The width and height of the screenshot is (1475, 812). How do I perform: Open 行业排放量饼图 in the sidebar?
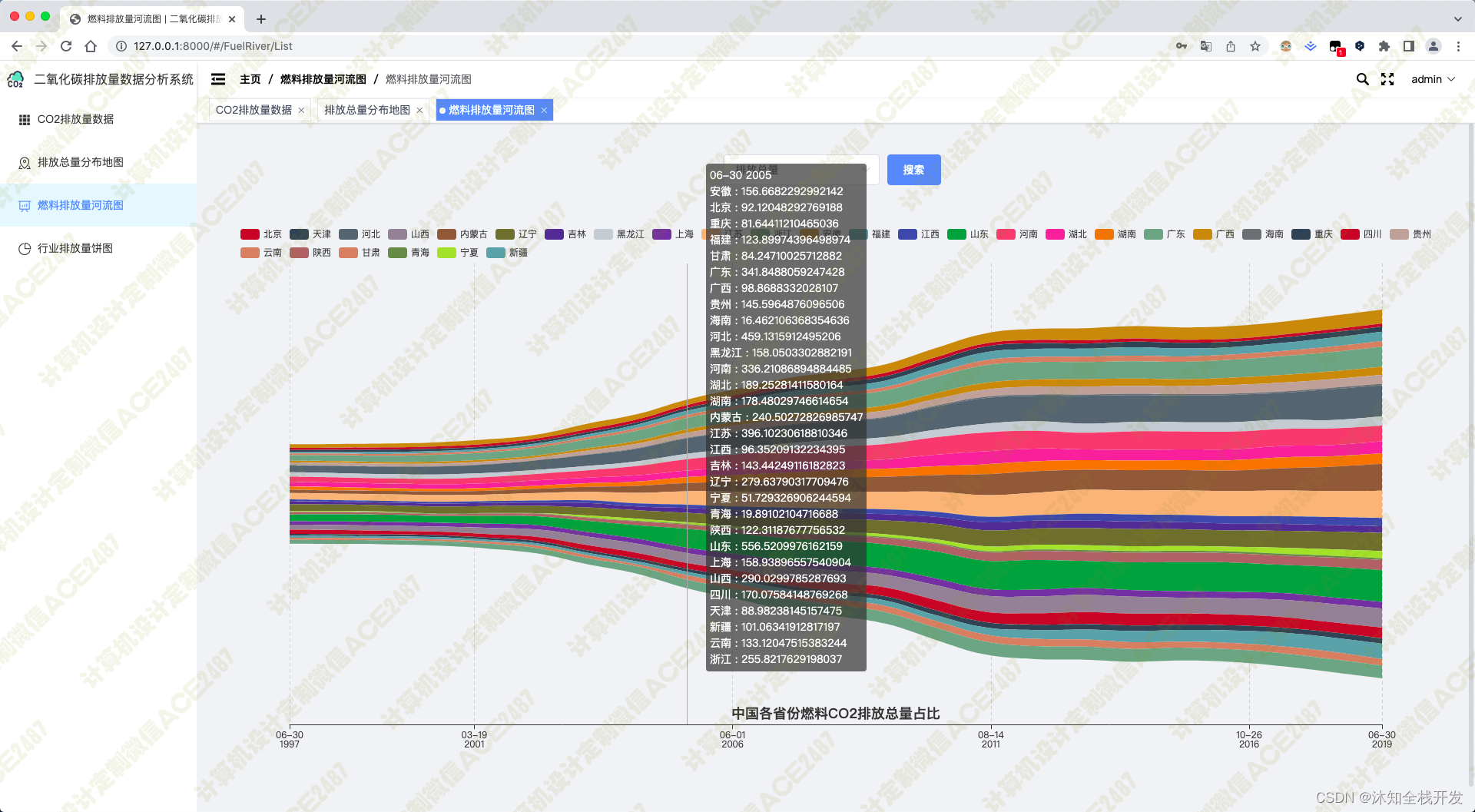point(98,248)
